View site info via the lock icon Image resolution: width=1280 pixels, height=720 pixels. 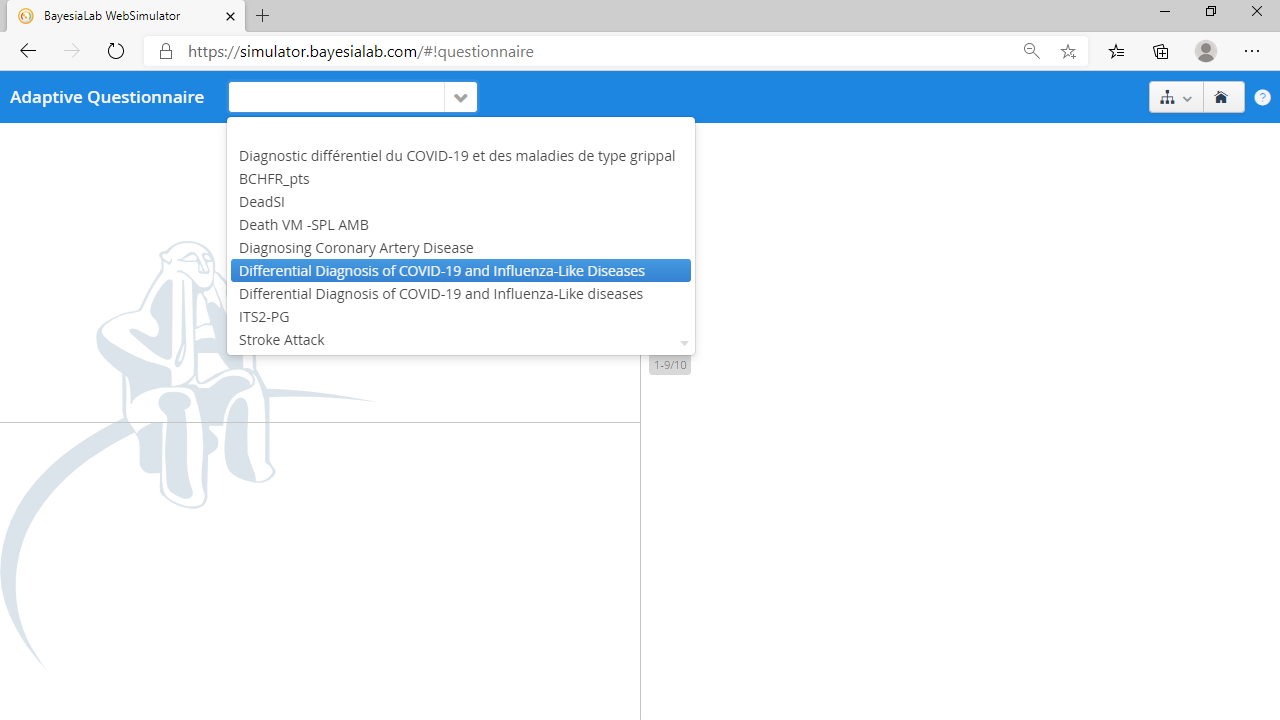click(166, 51)
